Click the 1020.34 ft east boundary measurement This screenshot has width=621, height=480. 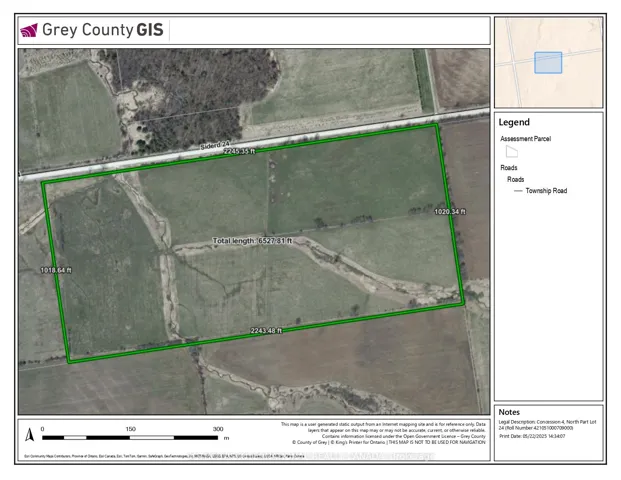[x=449, y=212]
